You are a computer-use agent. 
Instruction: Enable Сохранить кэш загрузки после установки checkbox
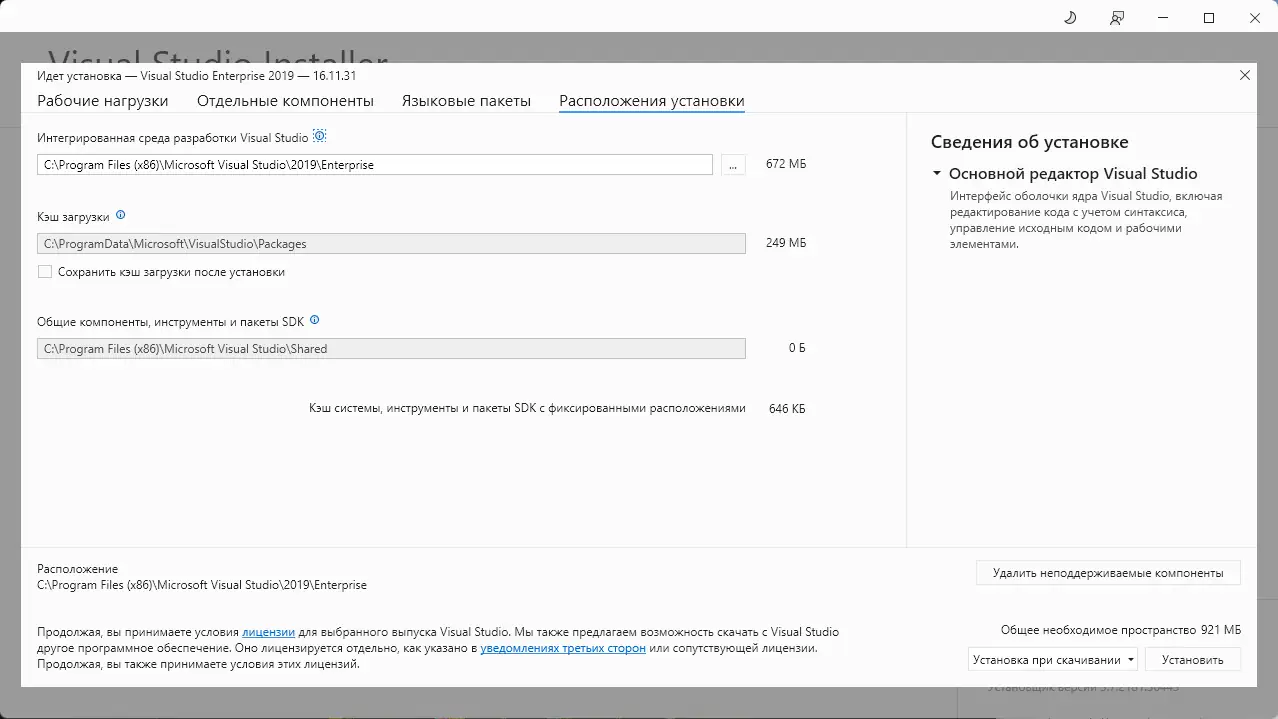click(x=45, y=272)
